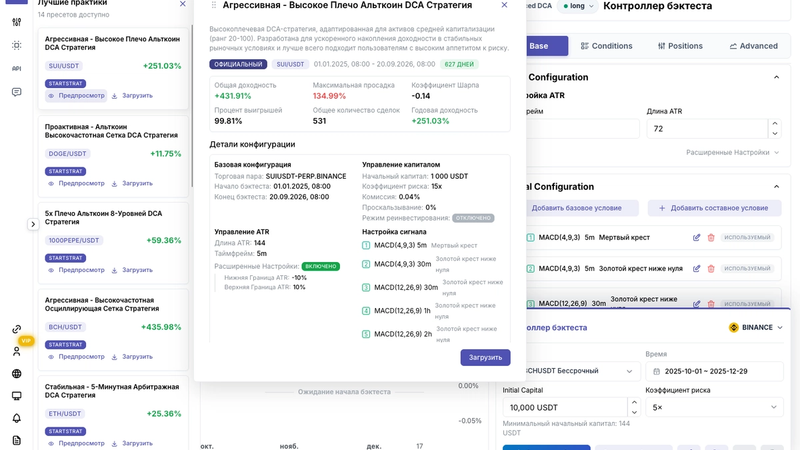This screenshot has height=450, width=800.
Task: Edit MACD(12,26,9) 30m condition in right panel
Action: click(696, 304)
